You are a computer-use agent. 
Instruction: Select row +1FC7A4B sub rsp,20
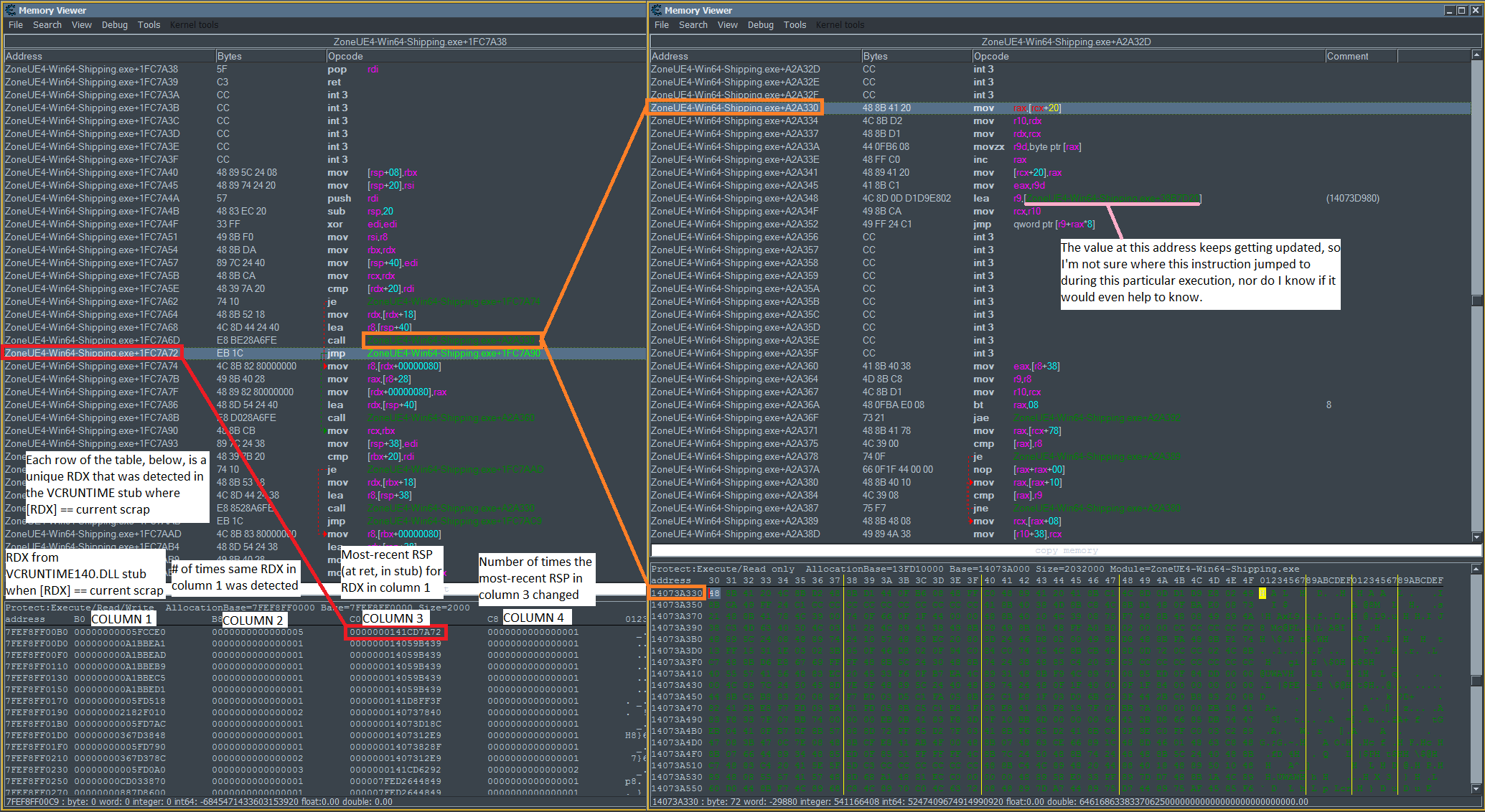[324, 211]
